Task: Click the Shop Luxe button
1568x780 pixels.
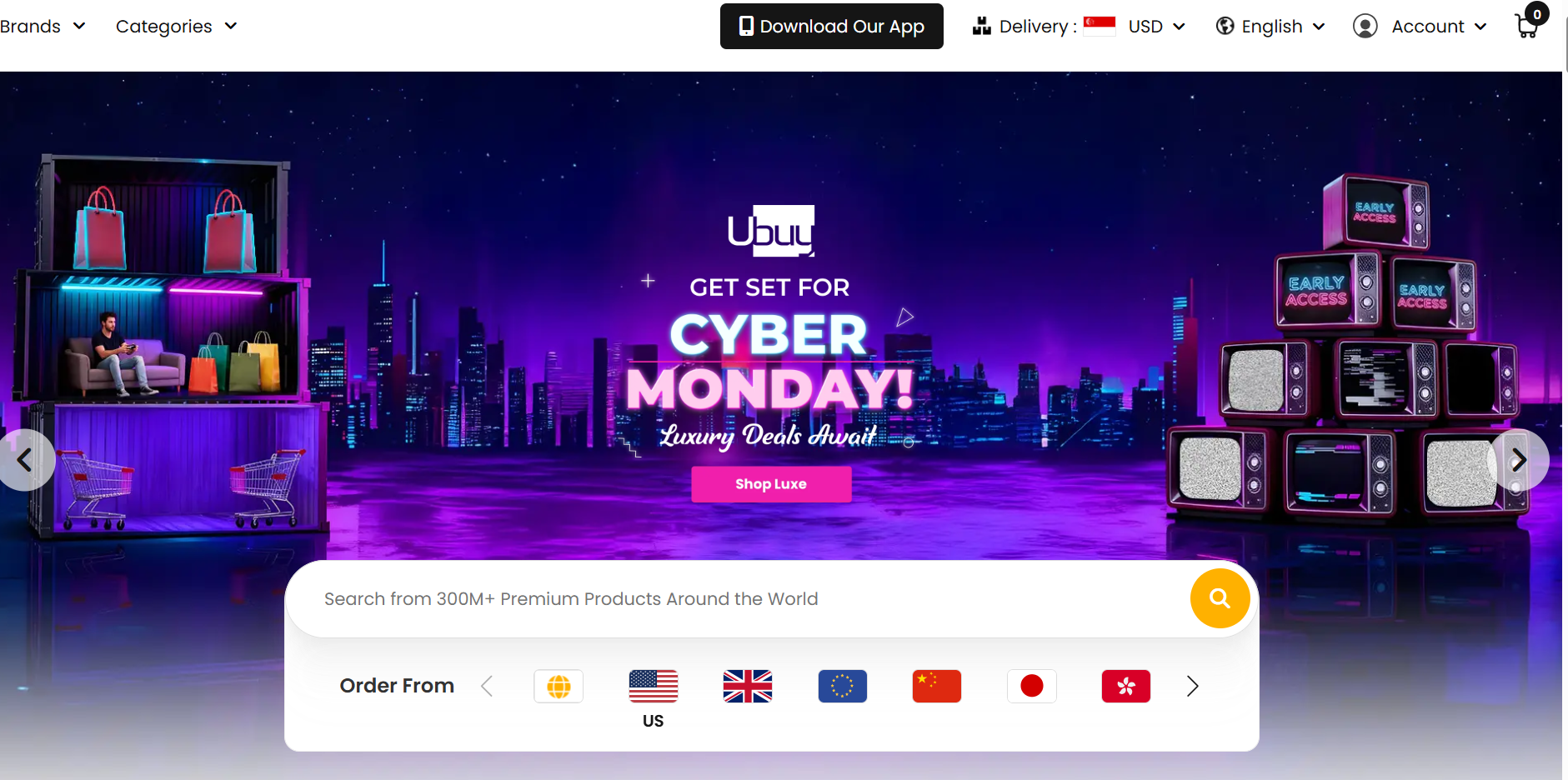Action: [771, 484]
